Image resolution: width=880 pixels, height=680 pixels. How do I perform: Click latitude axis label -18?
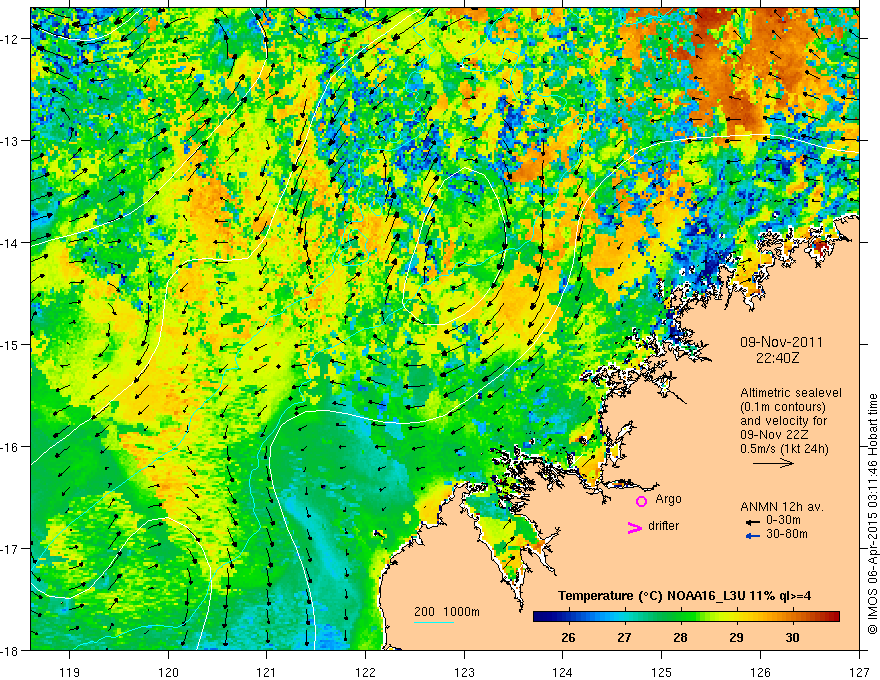pos(11,650)
